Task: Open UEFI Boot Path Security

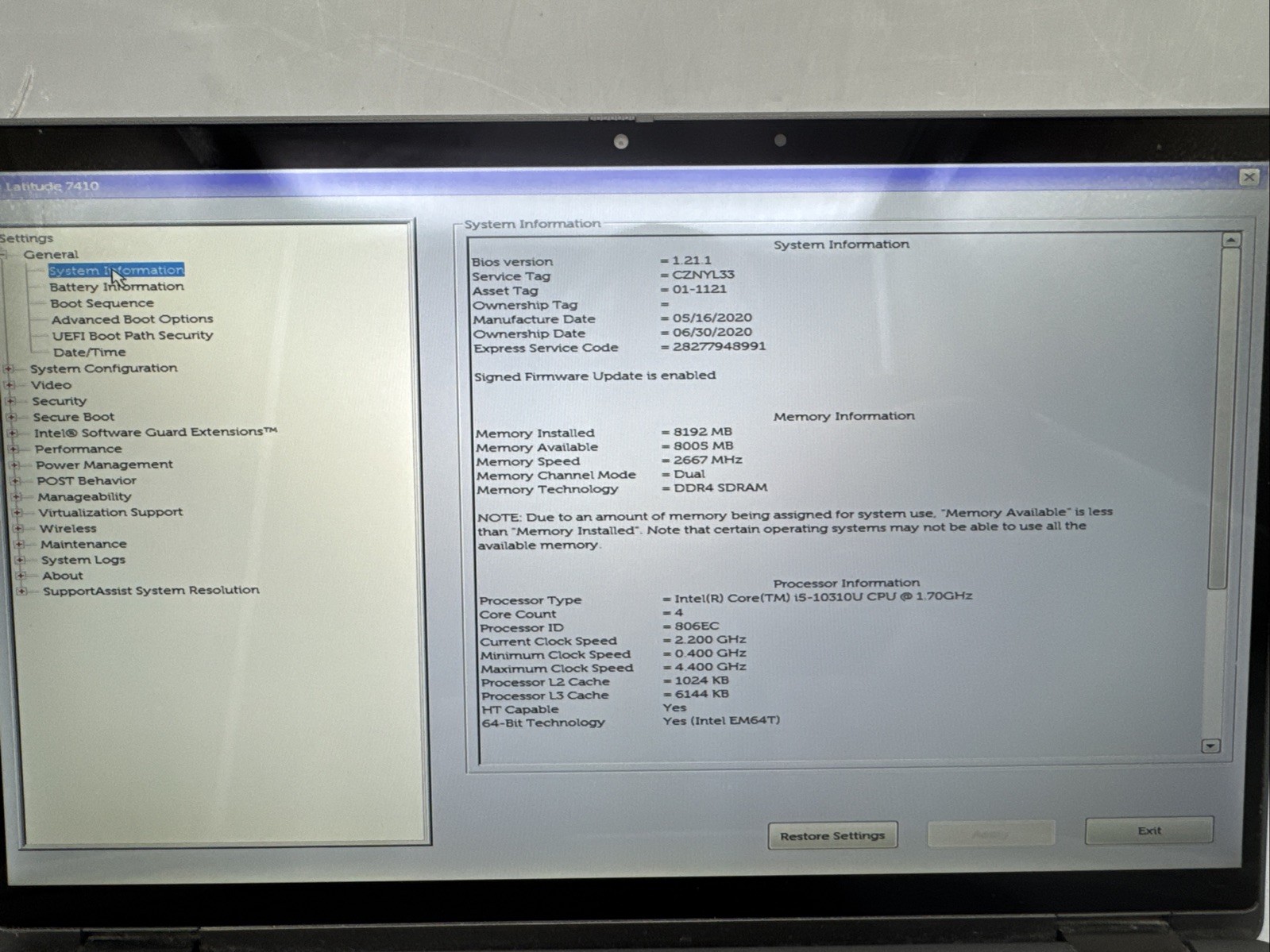Action: click(x=133, y=336)
